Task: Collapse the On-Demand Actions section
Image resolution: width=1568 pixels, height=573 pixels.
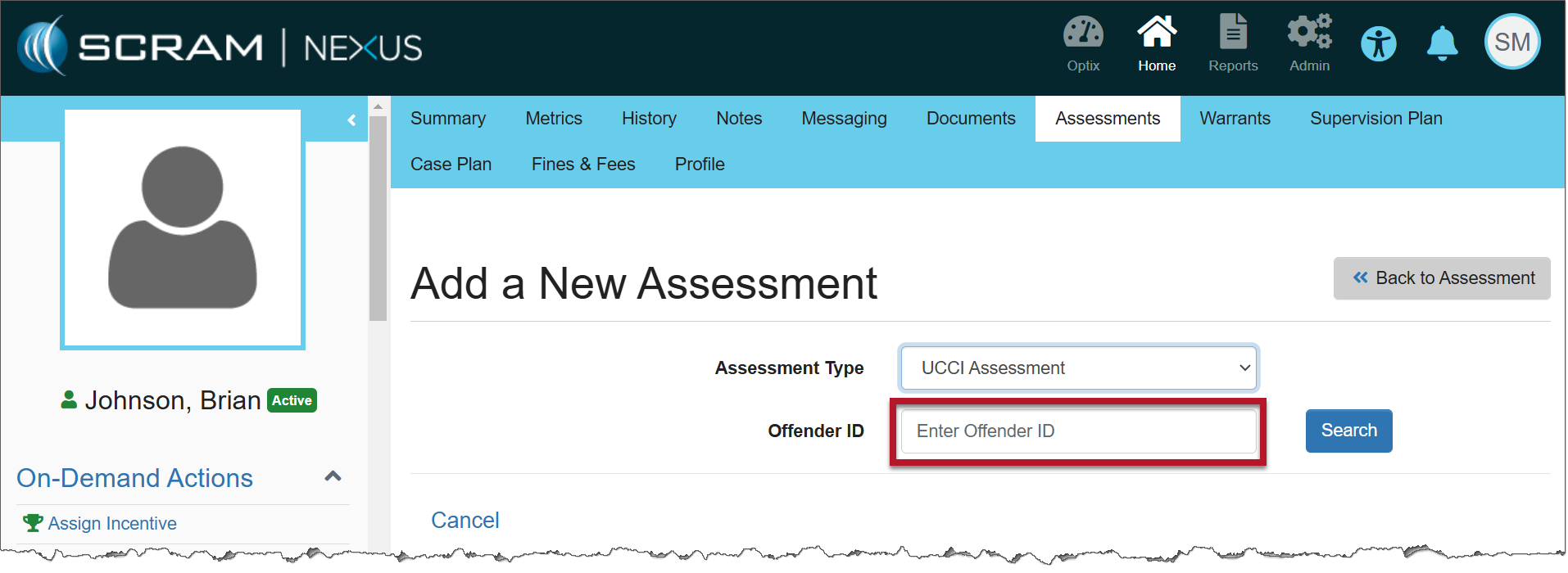Action: click(333, 476)
